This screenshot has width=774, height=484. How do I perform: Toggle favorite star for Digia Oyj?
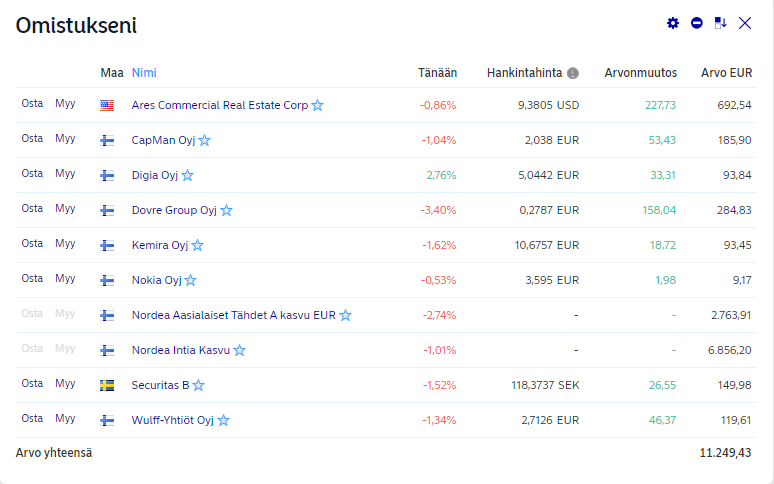click(x=187, y=176)
